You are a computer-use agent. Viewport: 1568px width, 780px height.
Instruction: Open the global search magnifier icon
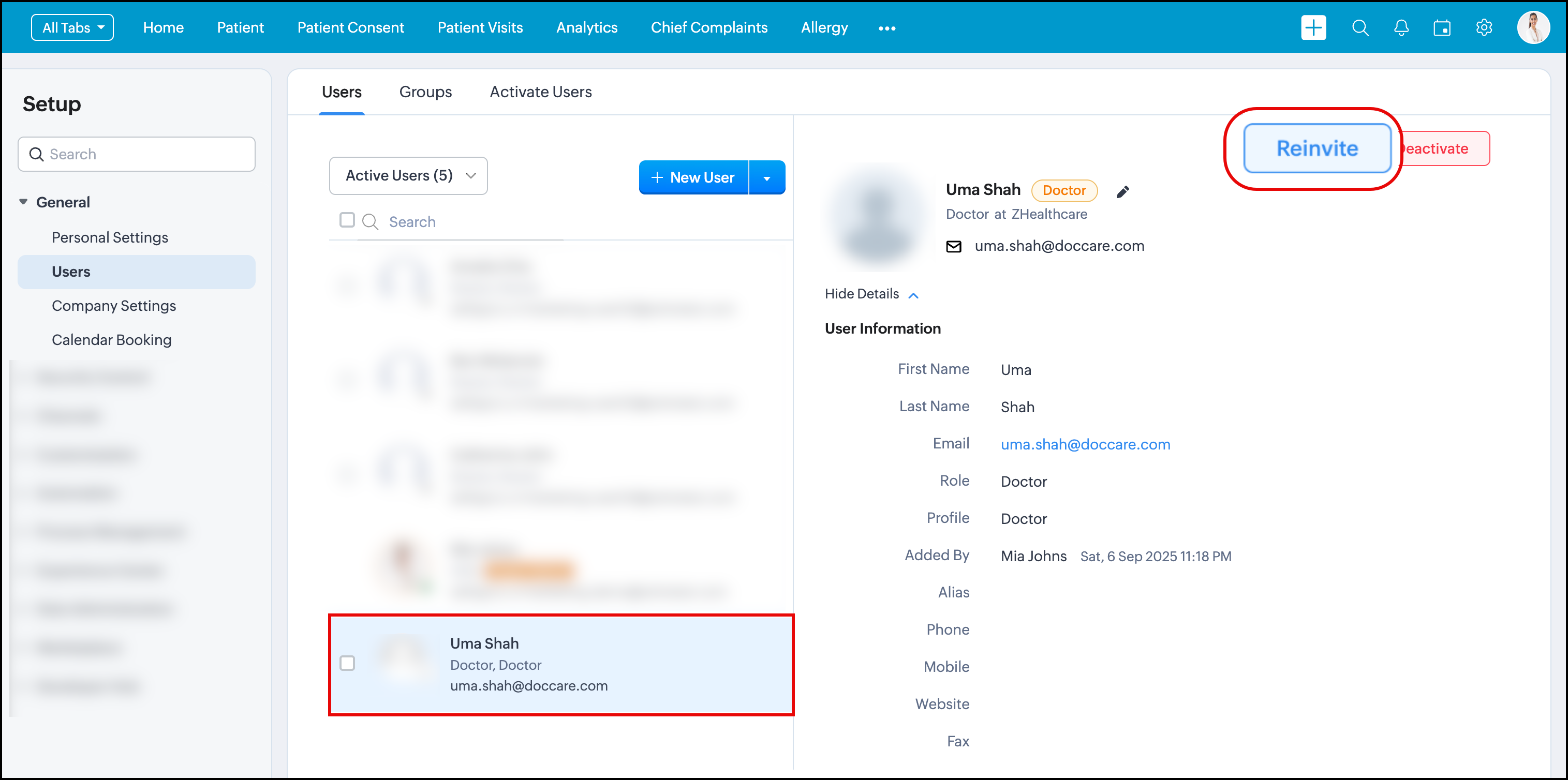tap(1359, 28)
